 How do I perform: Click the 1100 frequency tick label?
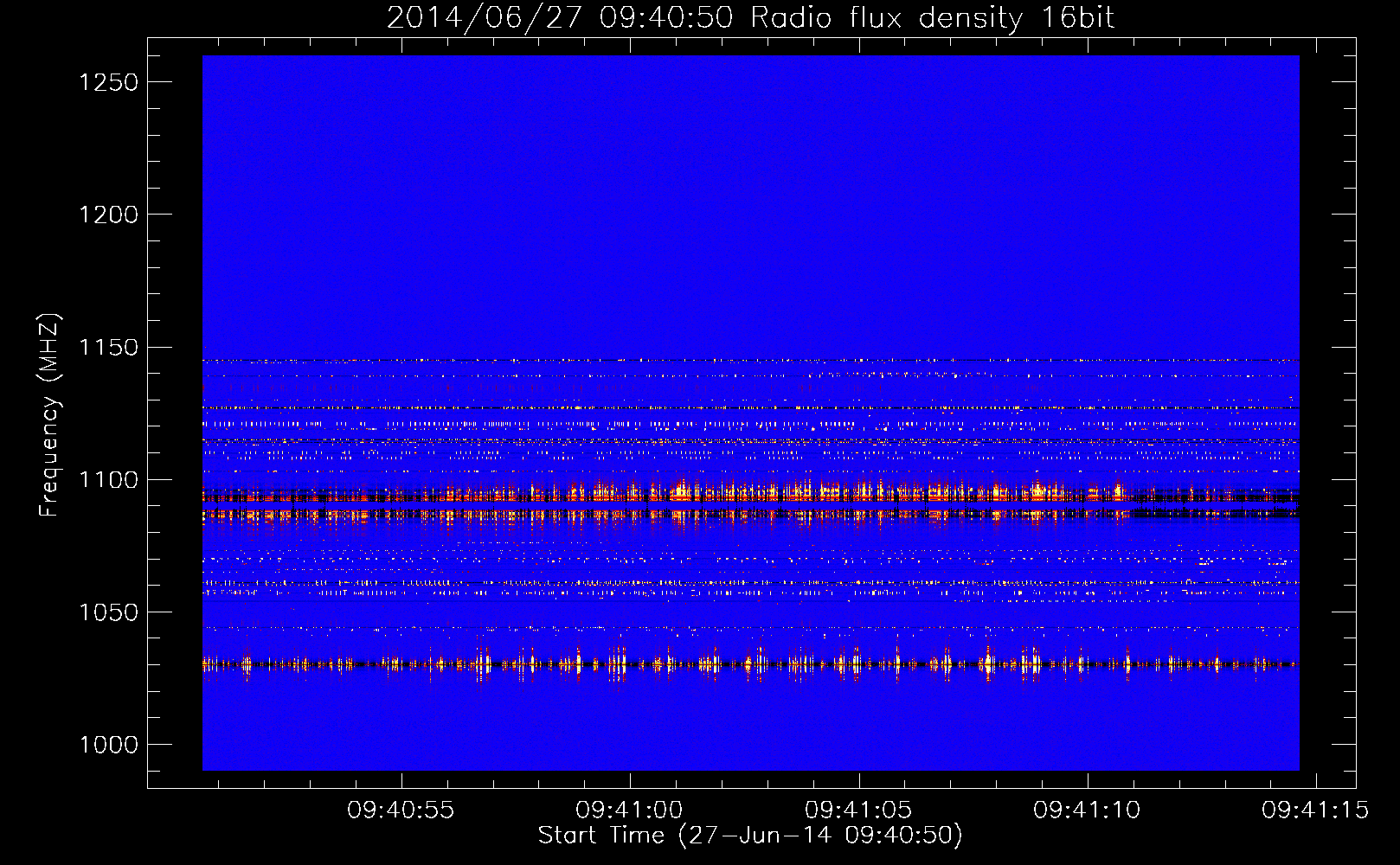click(x=108, y=480)
